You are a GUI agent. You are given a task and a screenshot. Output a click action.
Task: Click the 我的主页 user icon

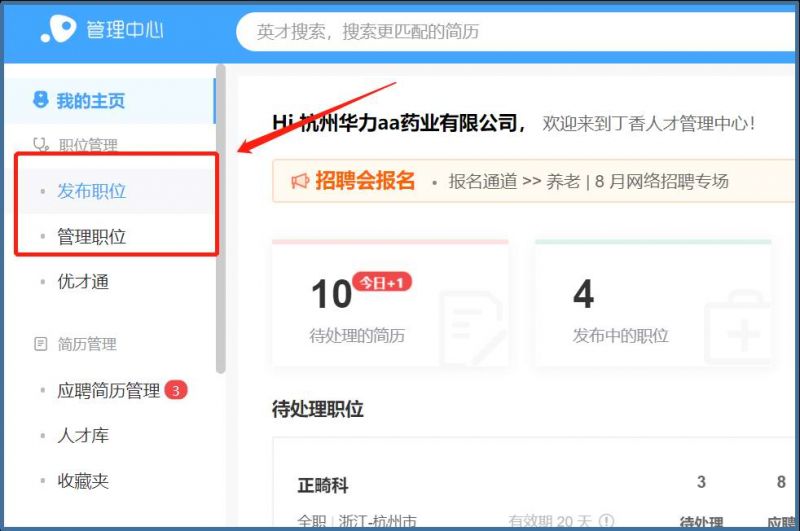(40, 99)
